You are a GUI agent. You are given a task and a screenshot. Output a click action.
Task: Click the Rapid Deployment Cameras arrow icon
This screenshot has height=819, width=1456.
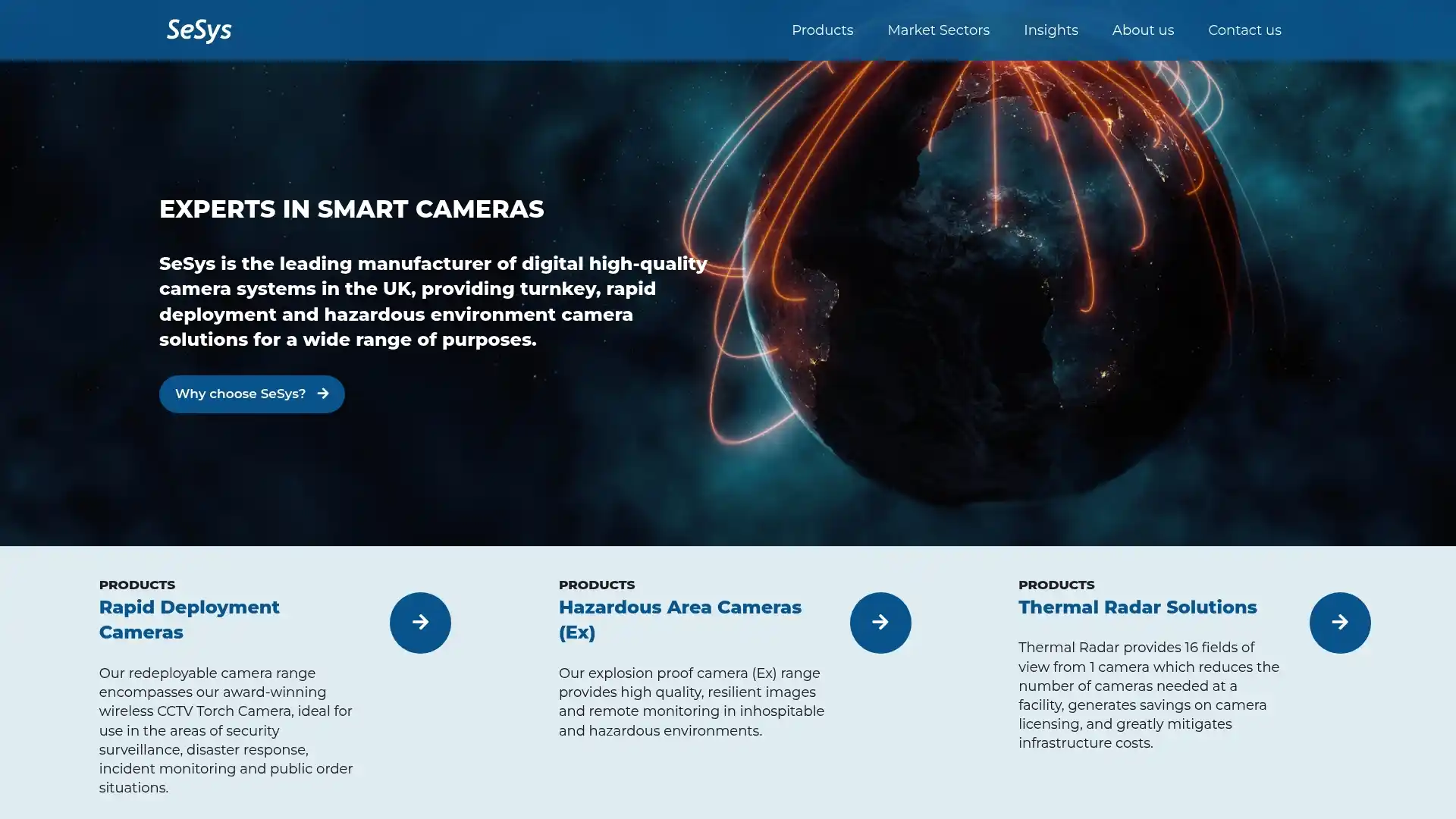point(420,623)
